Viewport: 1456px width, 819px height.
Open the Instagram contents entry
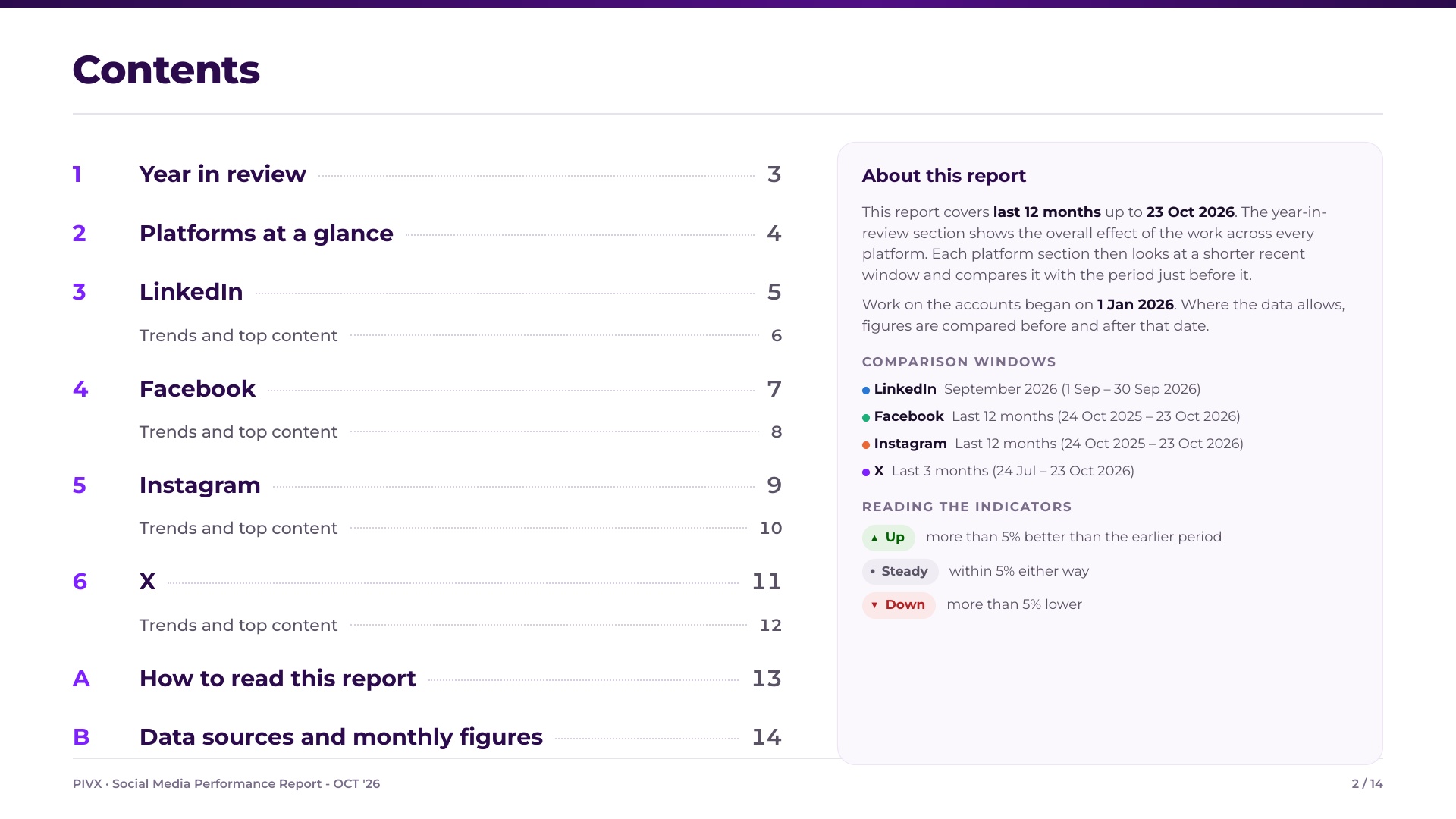click(x=427, y=485)
